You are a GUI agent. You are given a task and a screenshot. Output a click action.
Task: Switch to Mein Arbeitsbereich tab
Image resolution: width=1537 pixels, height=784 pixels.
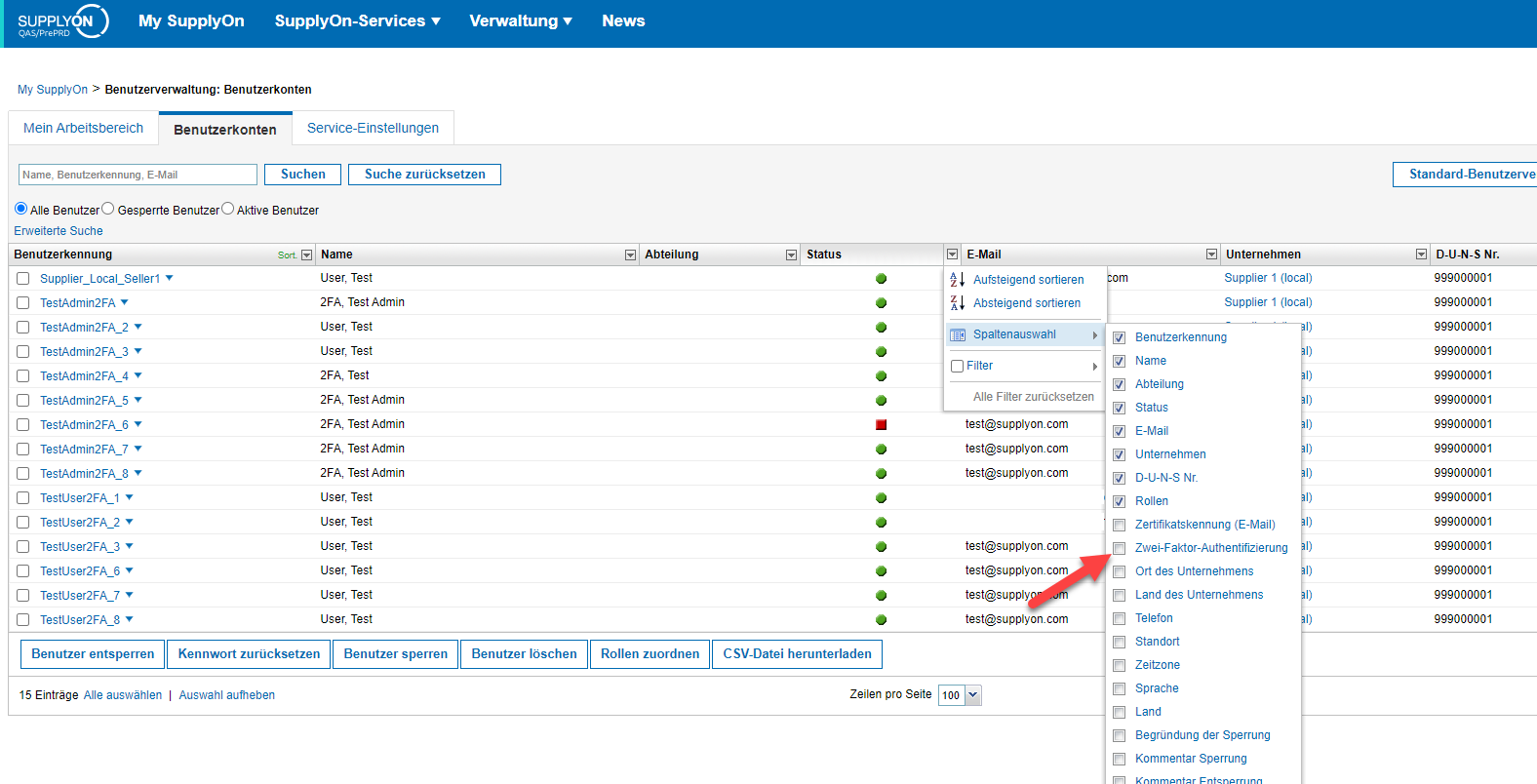pyautogui.click(x=84, y=128)
